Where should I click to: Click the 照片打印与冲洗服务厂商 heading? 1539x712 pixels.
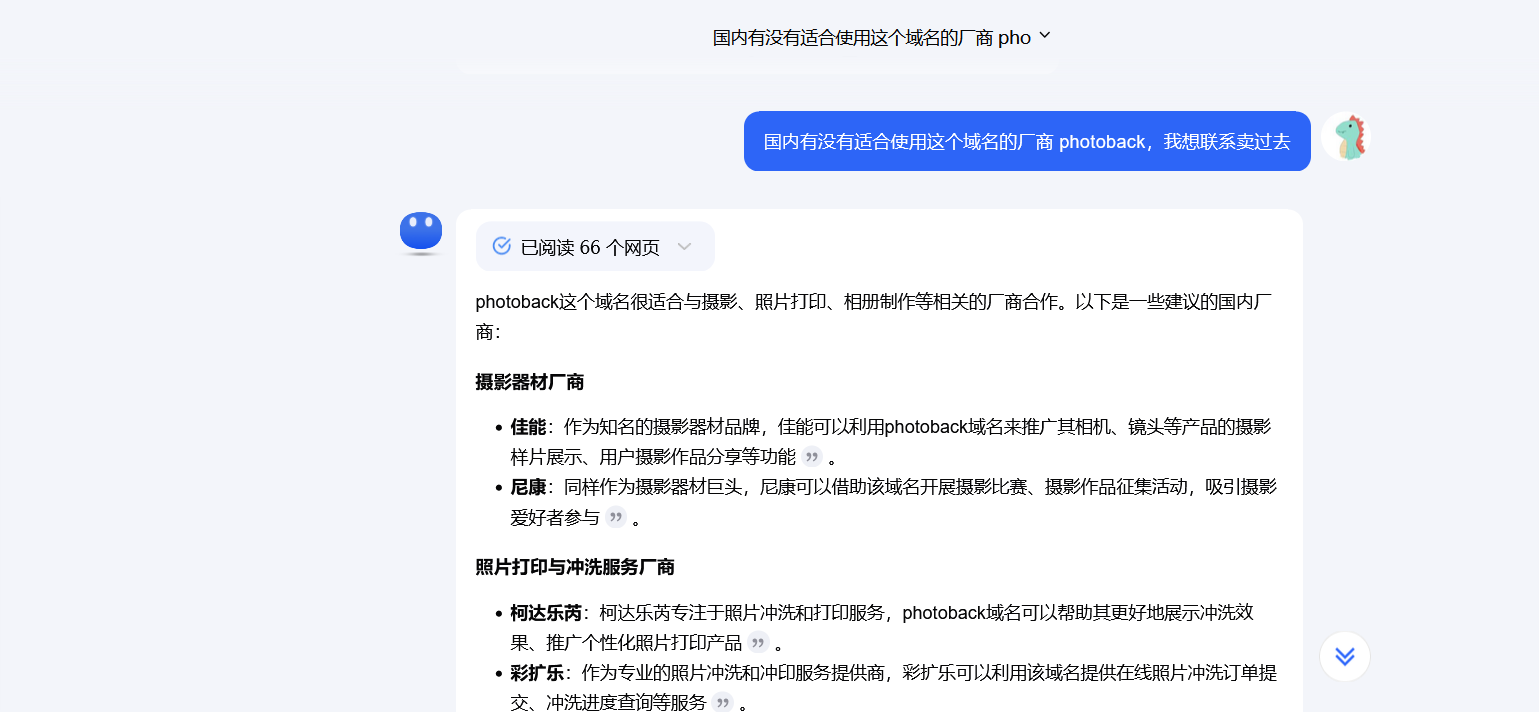pos(575,567)
